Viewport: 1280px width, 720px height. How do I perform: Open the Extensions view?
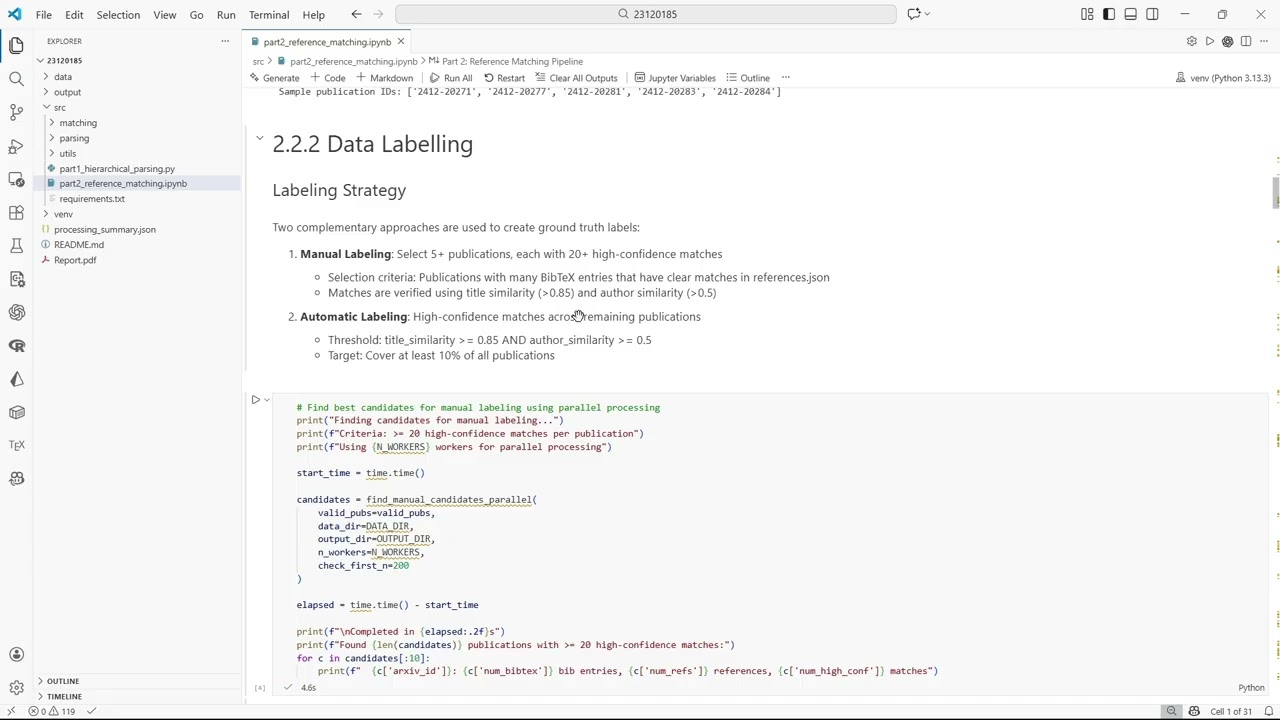pos(16,212)
